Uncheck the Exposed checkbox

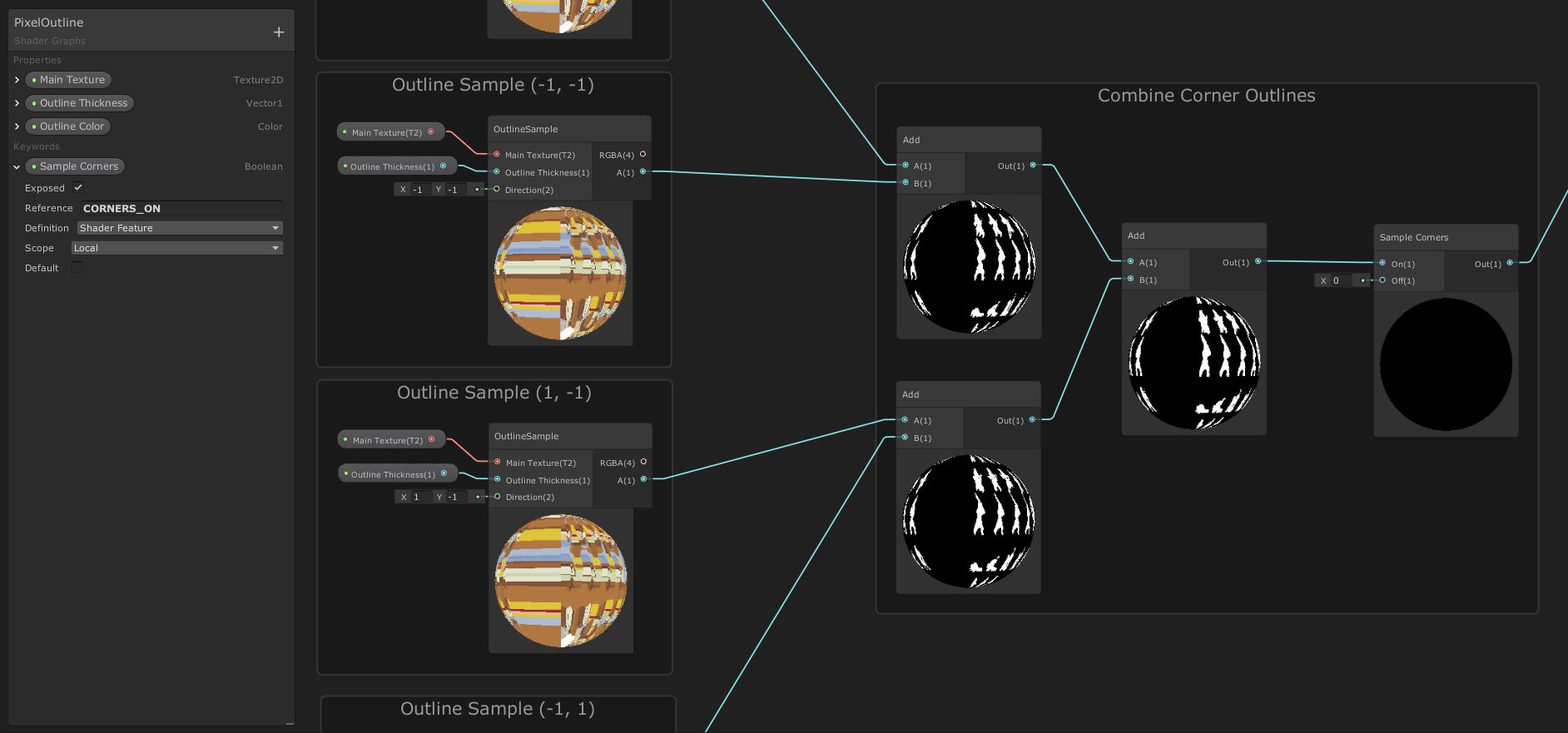(x=78, y=188)
